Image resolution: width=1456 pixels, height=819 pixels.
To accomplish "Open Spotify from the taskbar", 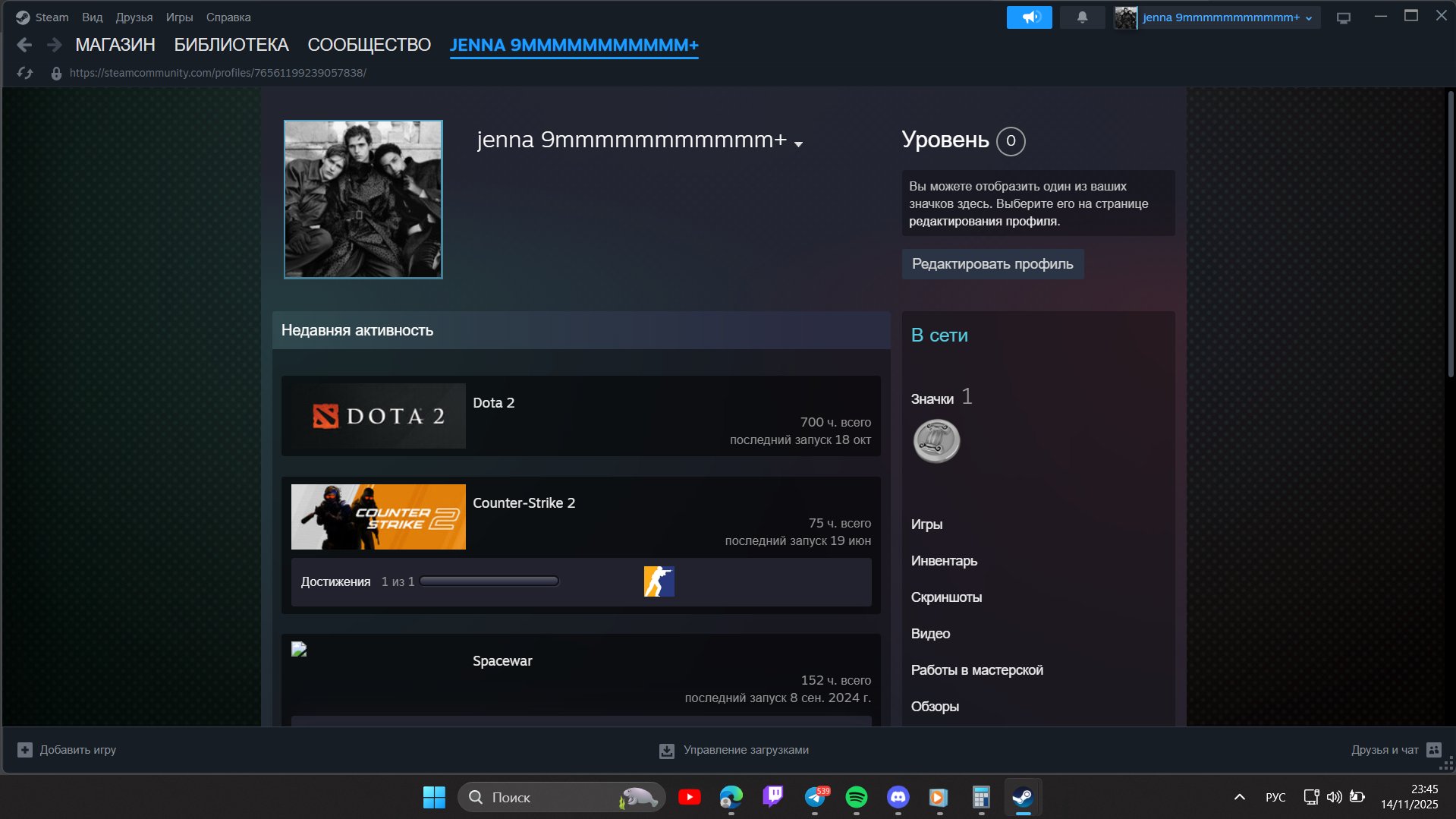I will point(856,797).
